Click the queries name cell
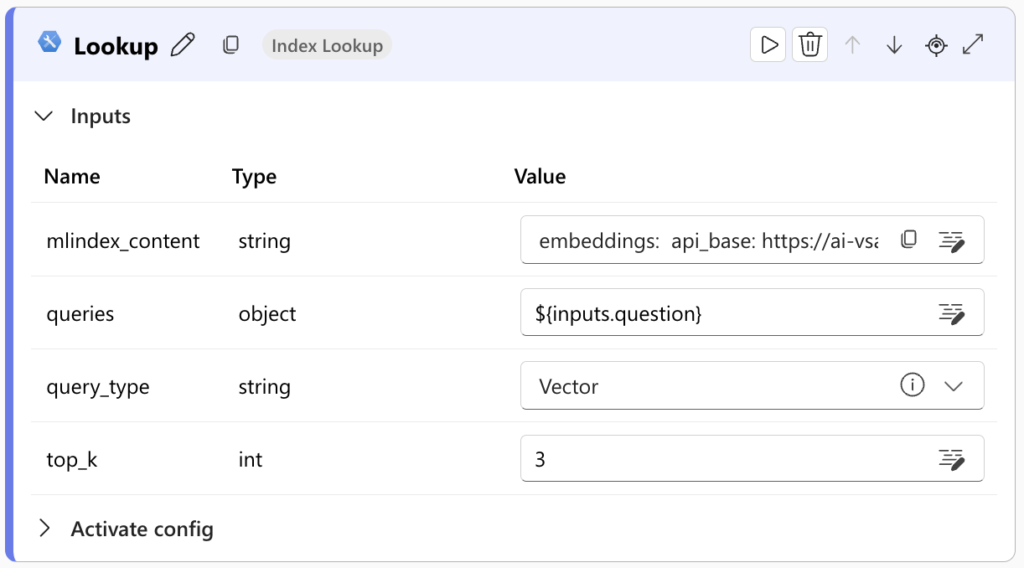The image size is (1024, 568). 80,314
